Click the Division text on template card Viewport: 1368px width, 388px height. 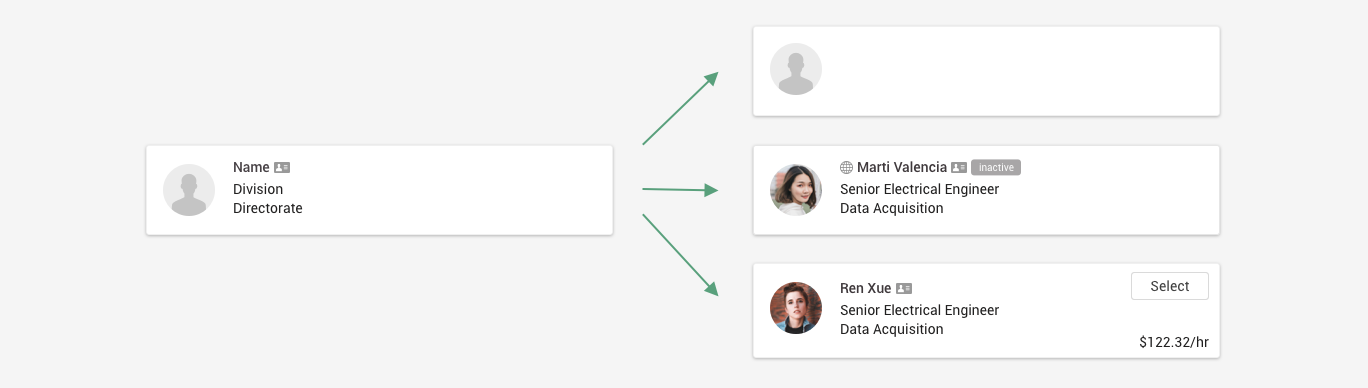[258, 189]
